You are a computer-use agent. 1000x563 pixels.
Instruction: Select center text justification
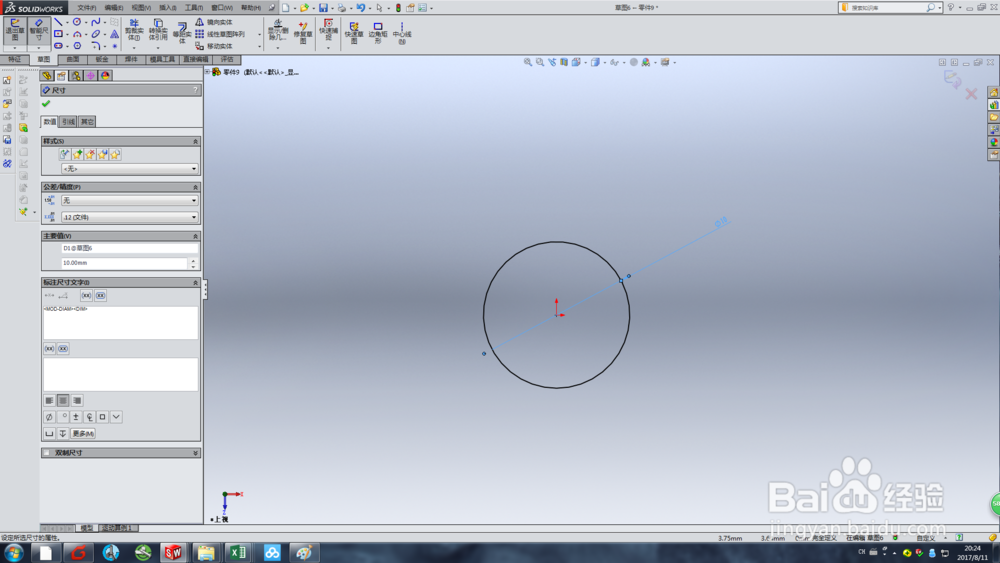tap(62, 400)
